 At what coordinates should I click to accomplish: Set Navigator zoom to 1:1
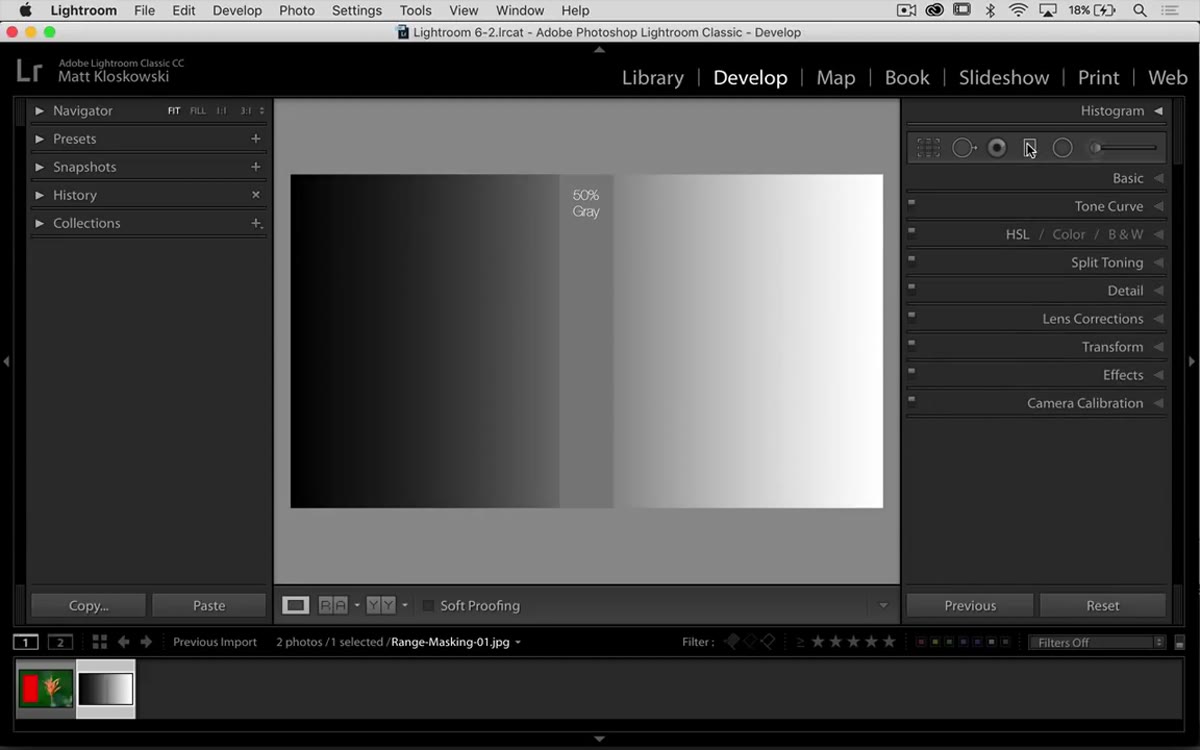(222, 111)
